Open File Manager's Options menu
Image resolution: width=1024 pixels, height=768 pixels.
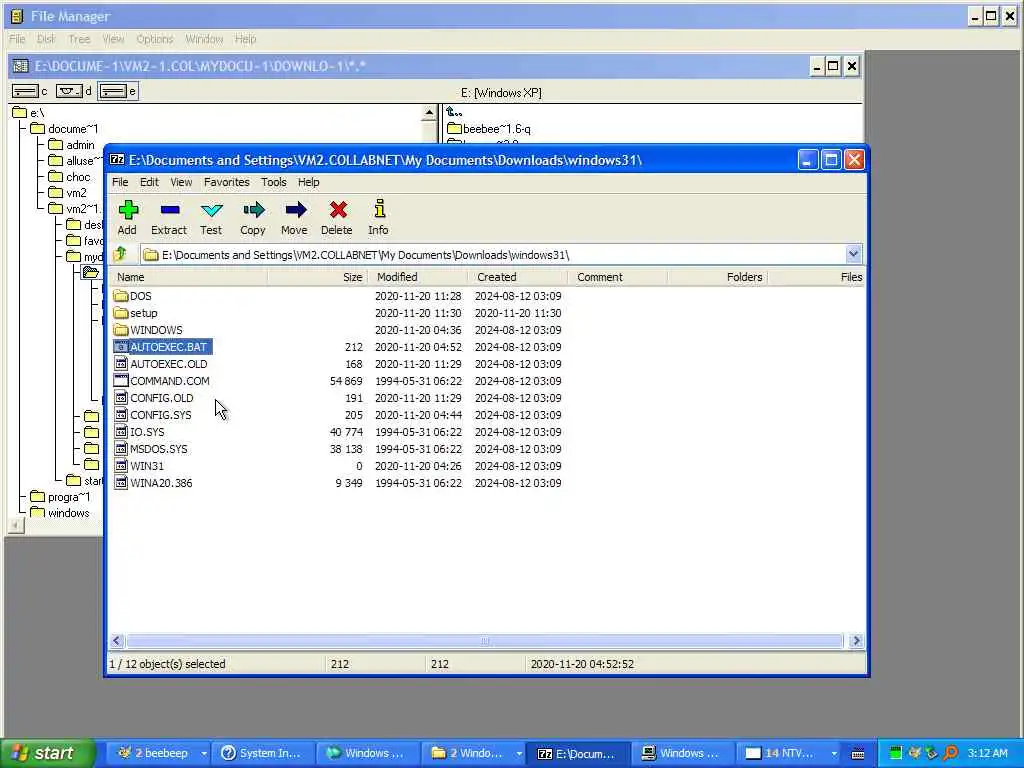(x=155, y=39)
